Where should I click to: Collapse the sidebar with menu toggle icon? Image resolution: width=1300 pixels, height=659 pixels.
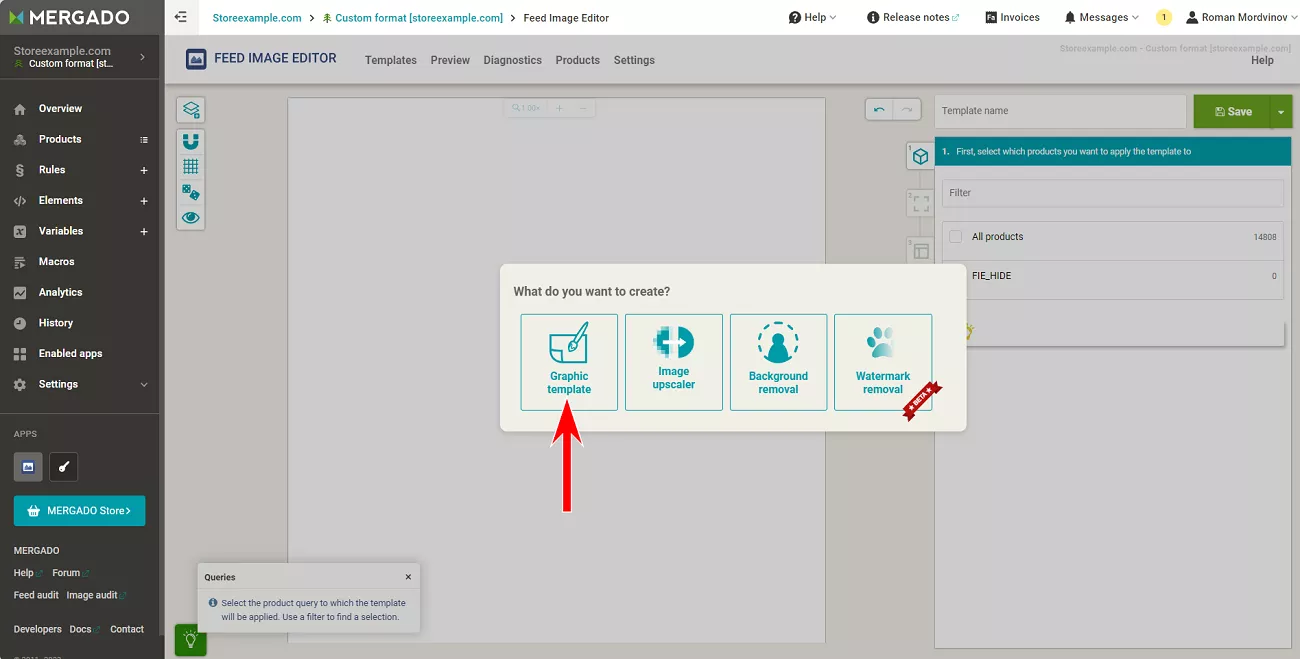click(181, 17)
